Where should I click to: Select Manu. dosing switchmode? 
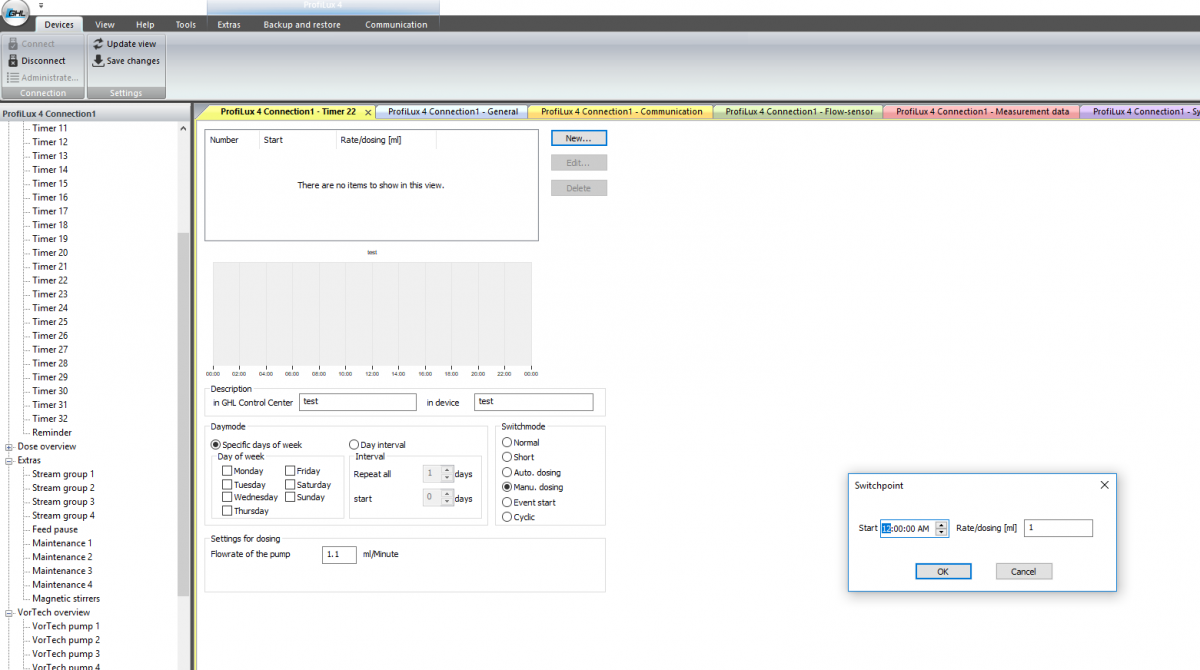[507, 487]
